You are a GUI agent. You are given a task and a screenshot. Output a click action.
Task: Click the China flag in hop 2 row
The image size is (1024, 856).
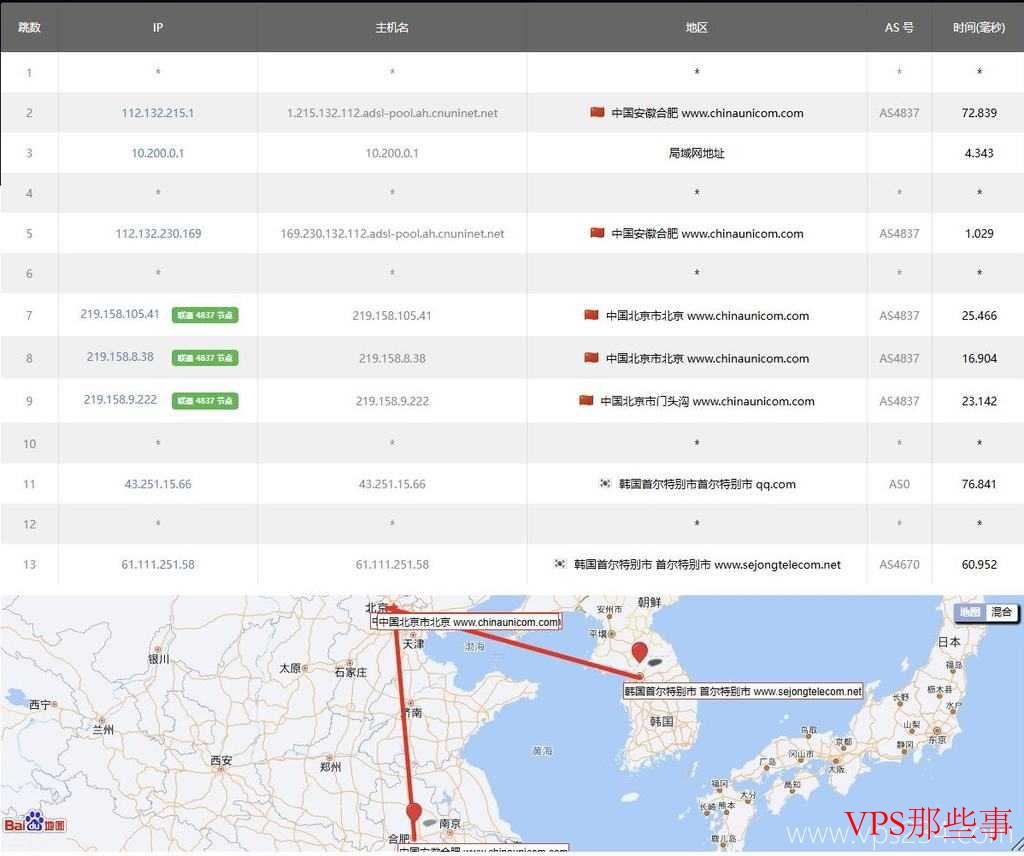(597, 112)
